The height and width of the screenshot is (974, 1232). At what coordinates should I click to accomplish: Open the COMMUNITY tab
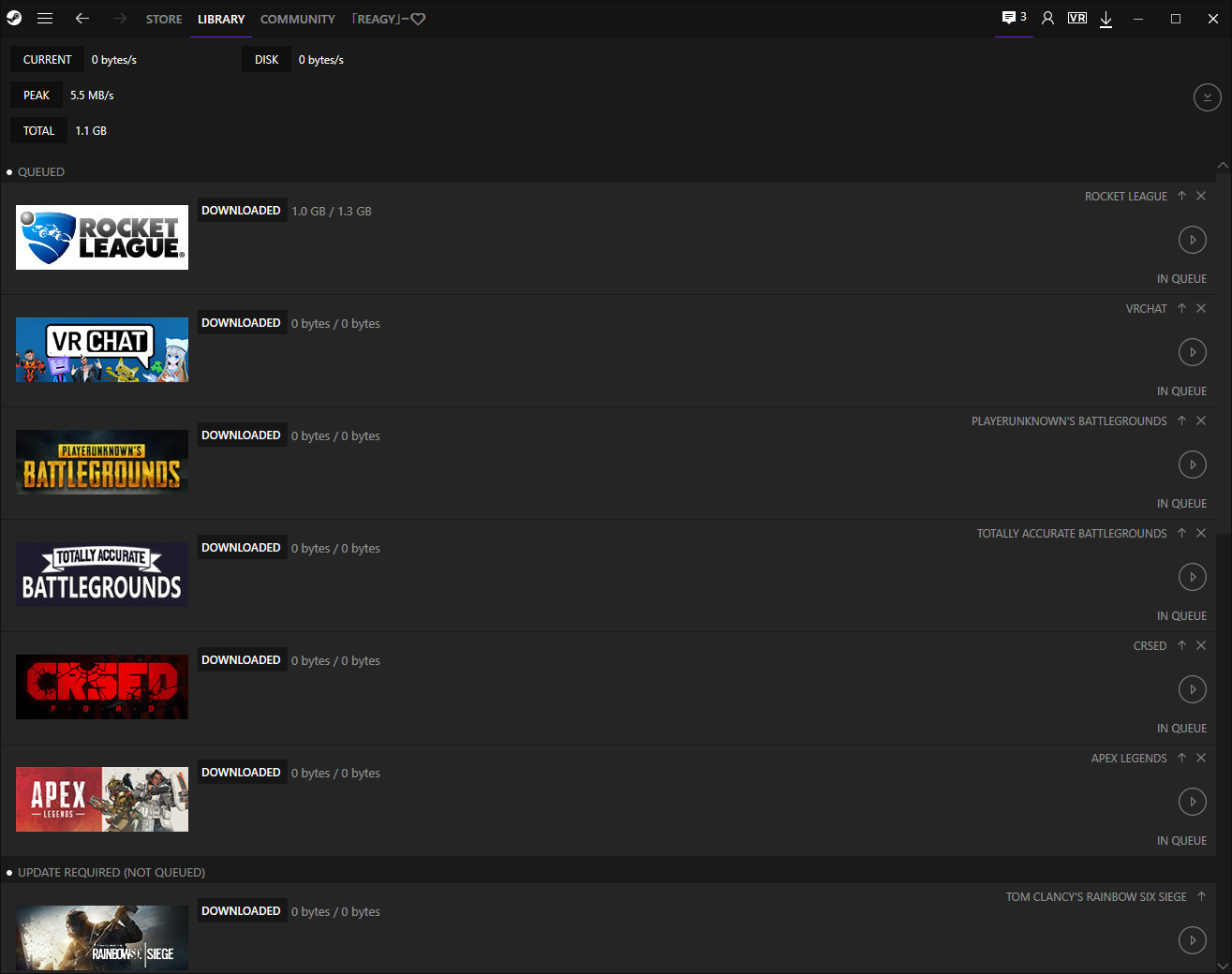(x=298, y=19)
